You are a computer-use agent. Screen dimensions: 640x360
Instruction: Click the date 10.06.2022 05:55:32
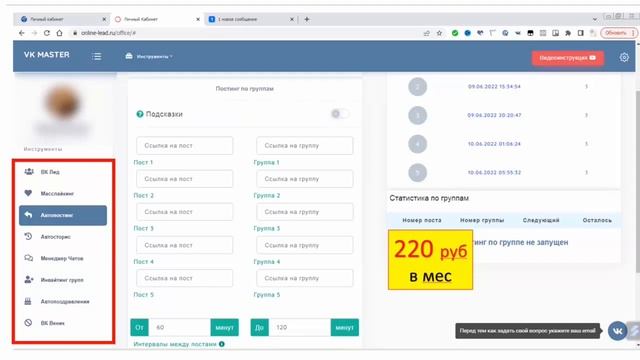pos(494,173)
